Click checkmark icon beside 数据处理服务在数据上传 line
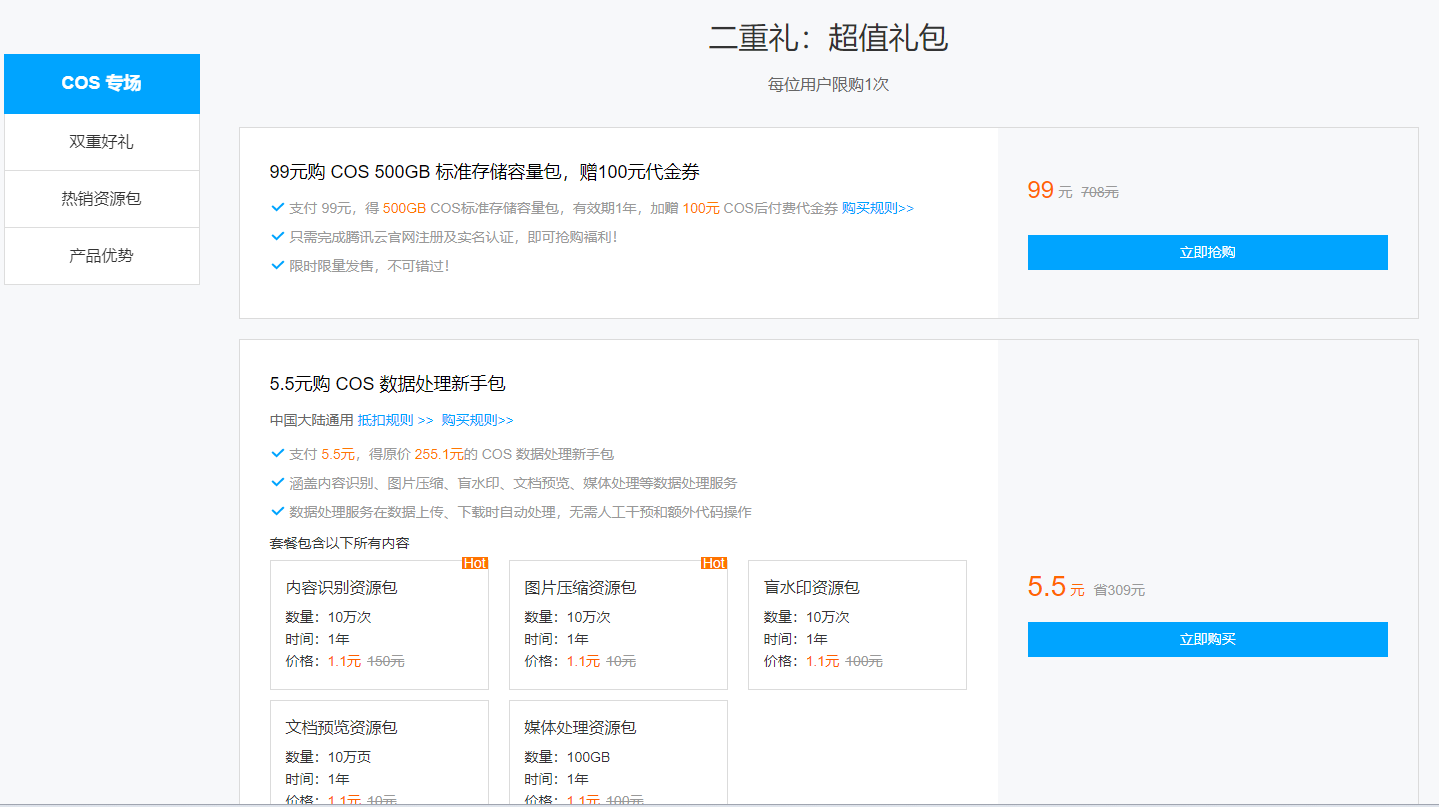Screen dimensions: 1439x807 (278, 511)
